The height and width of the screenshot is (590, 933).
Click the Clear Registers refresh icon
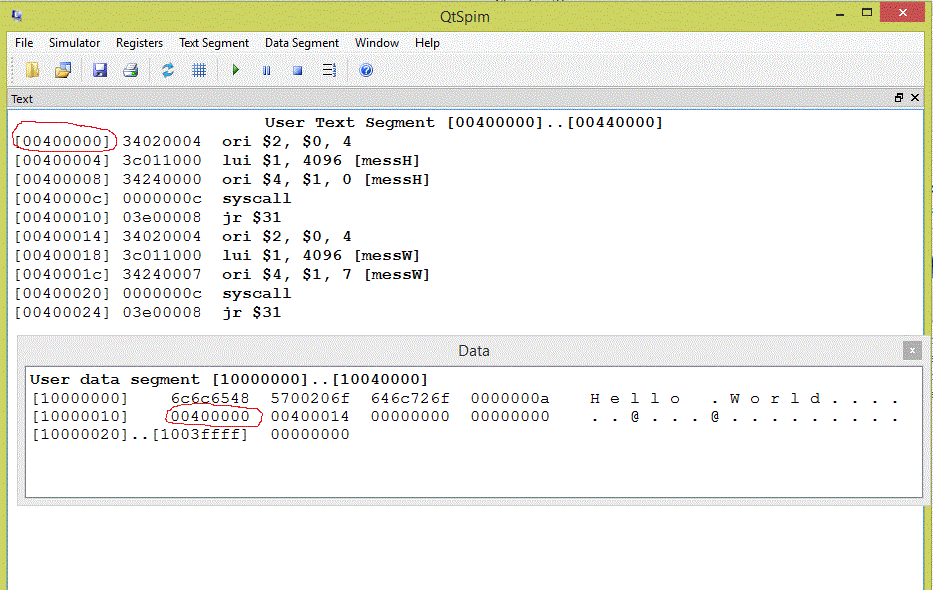168,70
